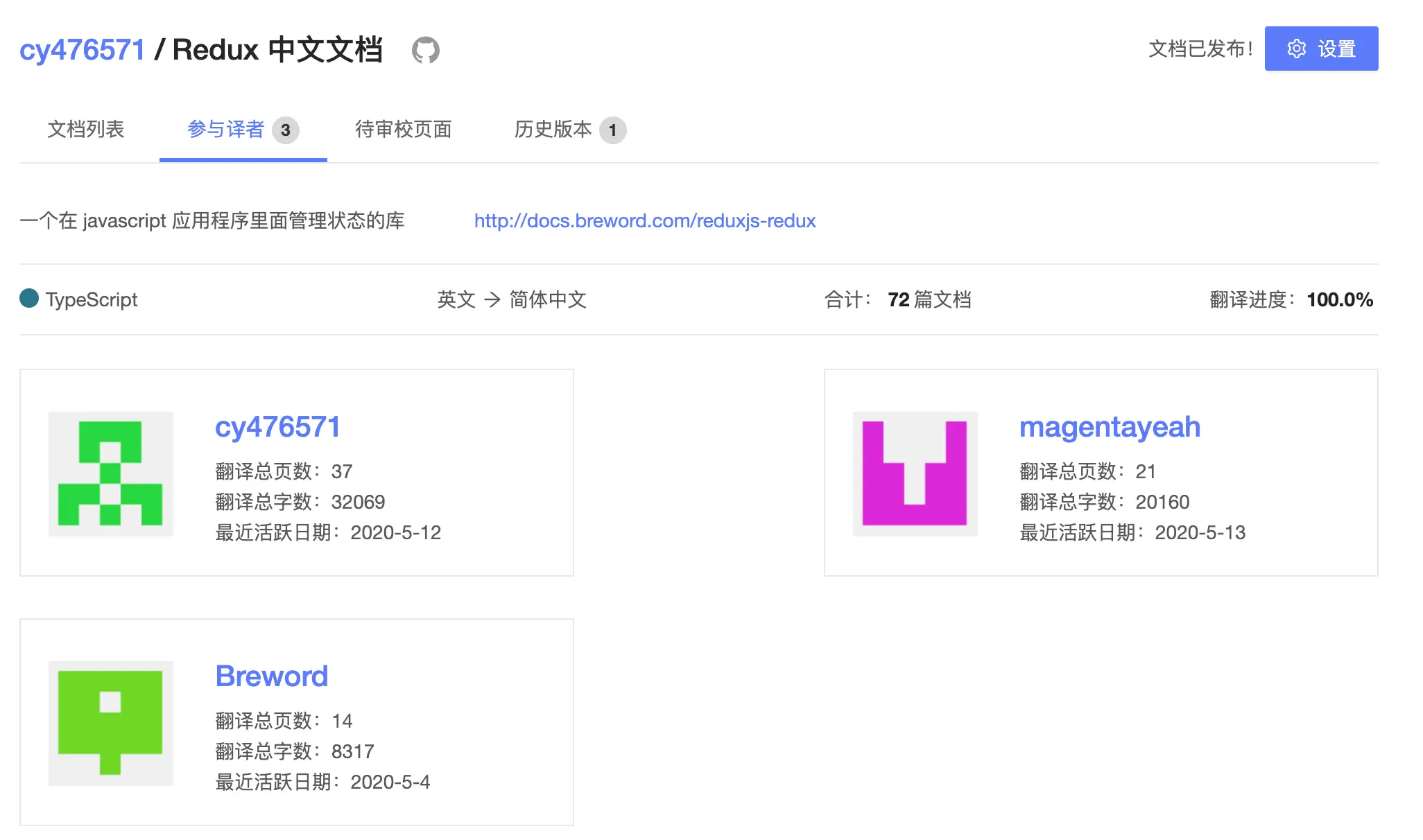
Task: Click the arrow between 英文 and 简体中文
Action: (492, 299)
